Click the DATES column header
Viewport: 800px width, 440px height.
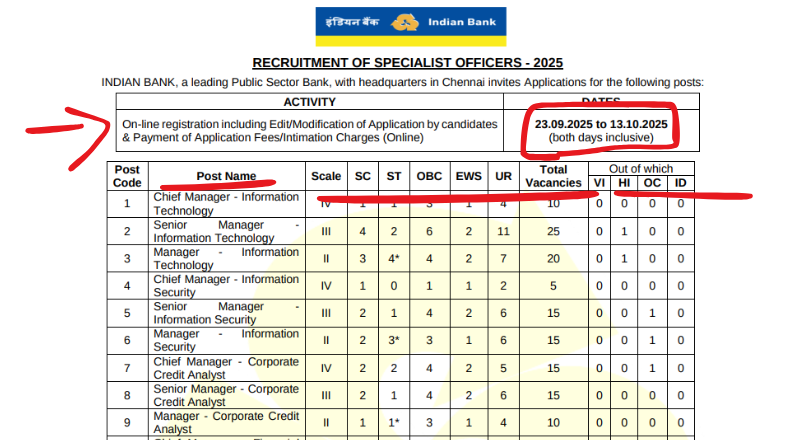tap(600, 101)
